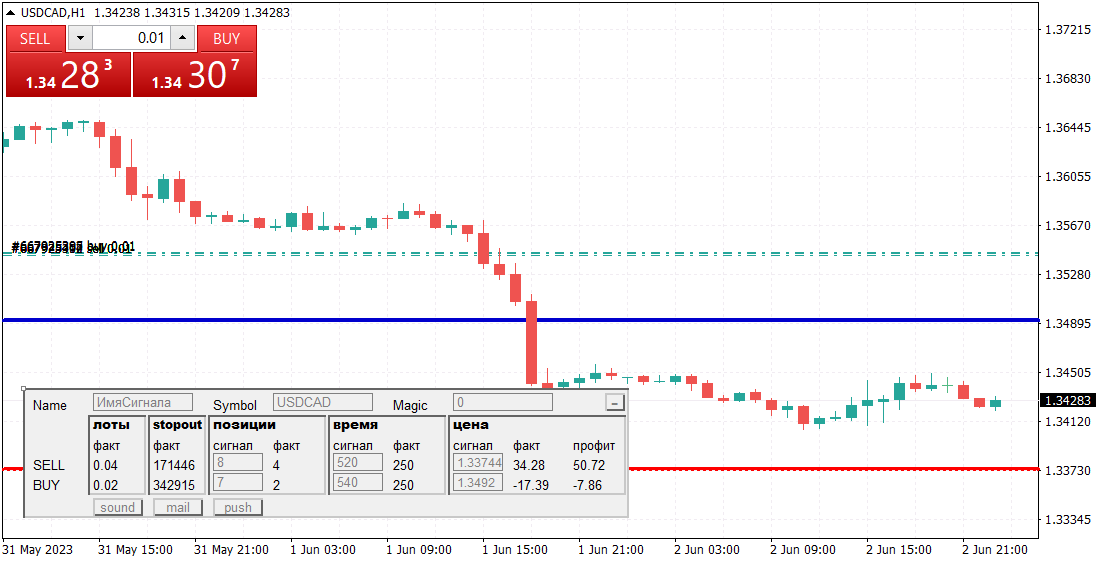Click the 31 May 2023 time axis label

pyautogui.click(x=37, y=549)
